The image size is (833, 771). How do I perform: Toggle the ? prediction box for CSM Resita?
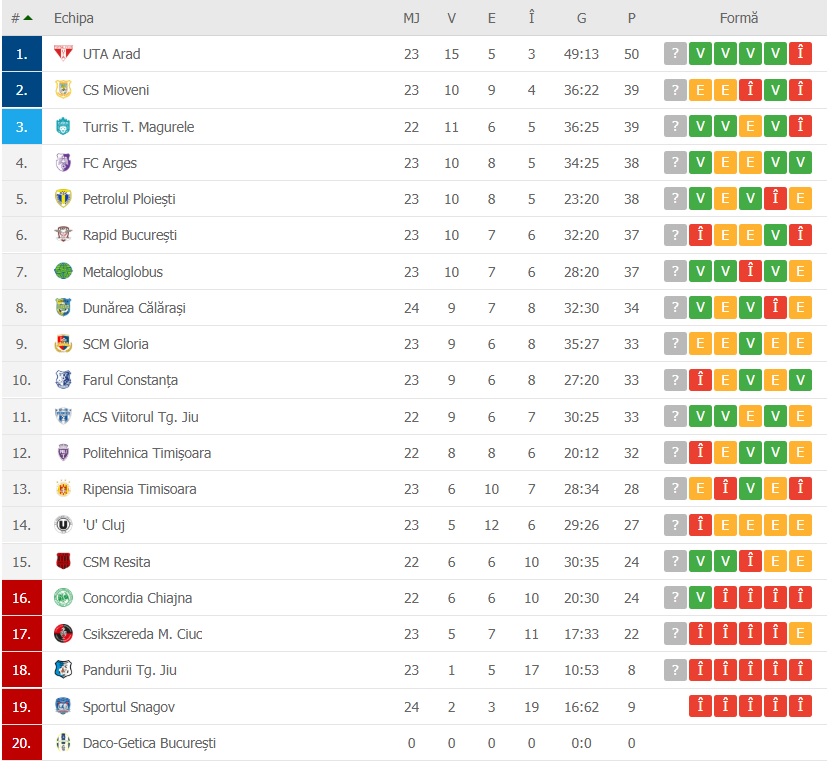point(674,561)
